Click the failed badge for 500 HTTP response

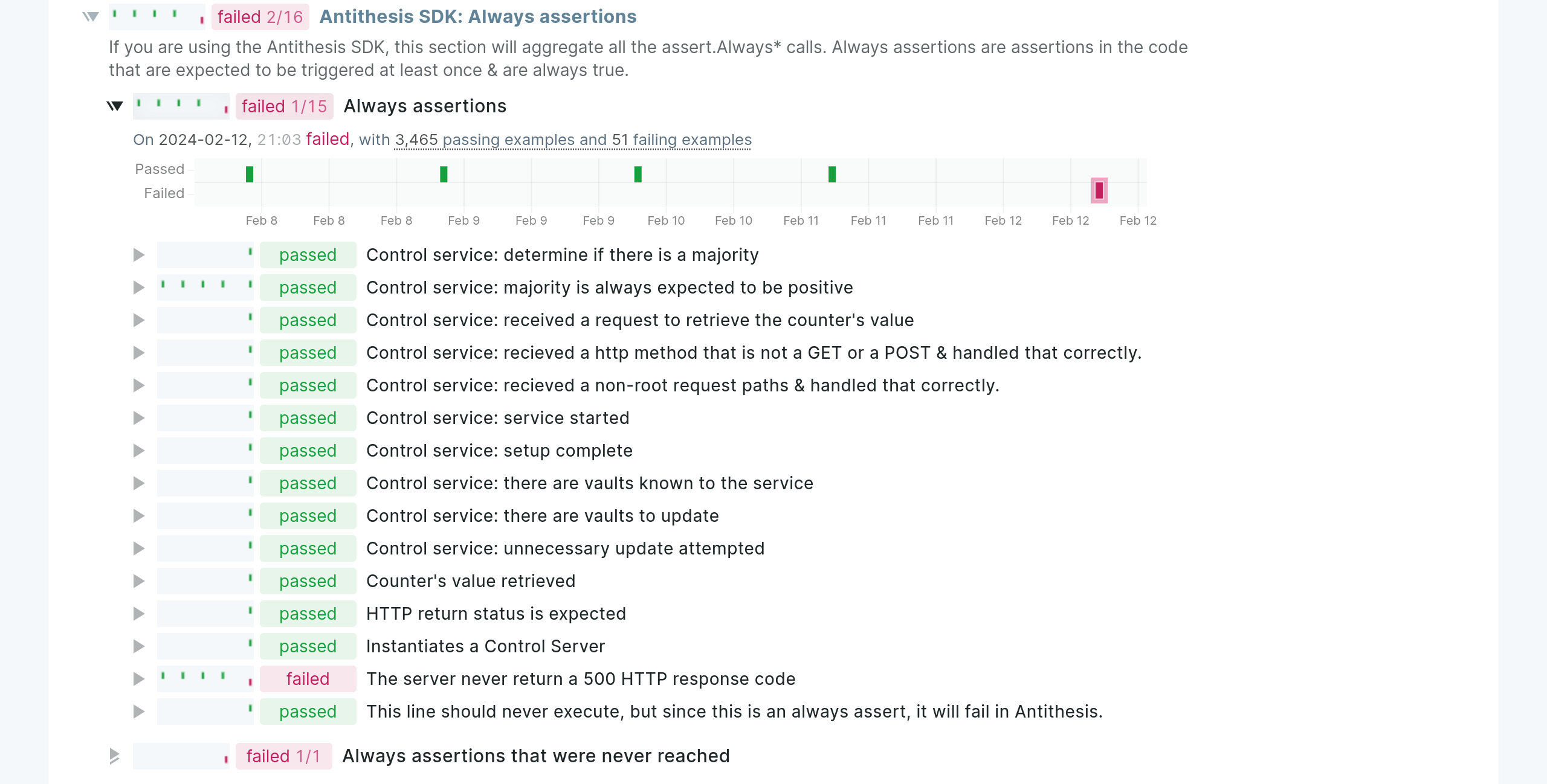pos(308,679)
